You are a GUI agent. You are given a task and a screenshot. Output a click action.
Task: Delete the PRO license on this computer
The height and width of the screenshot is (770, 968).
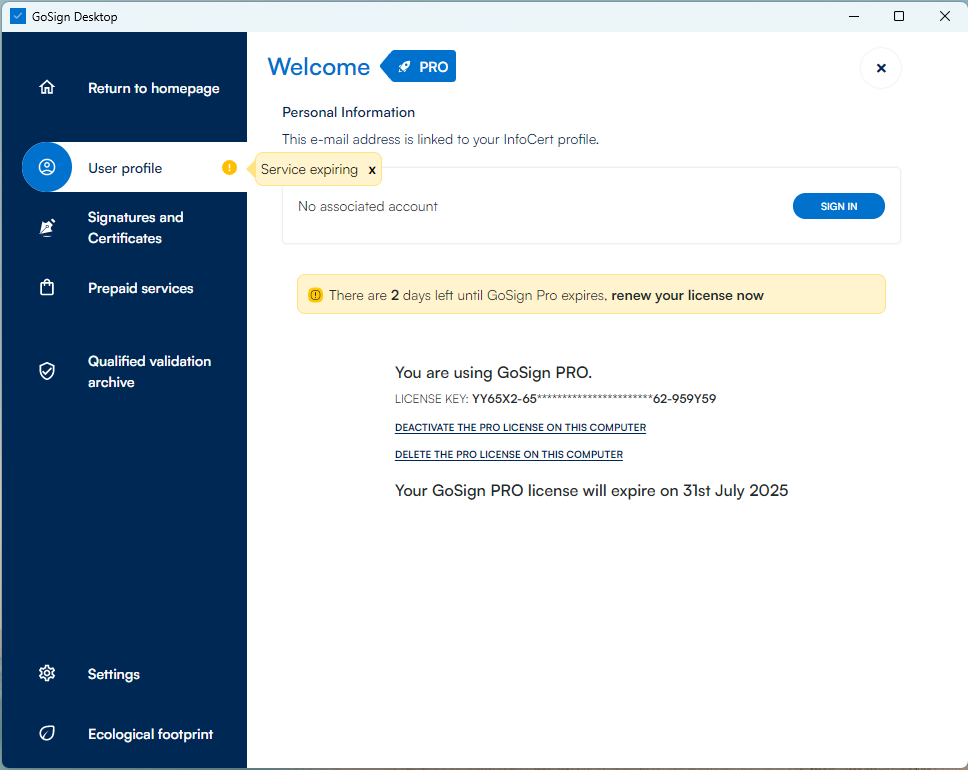(509, 455)
